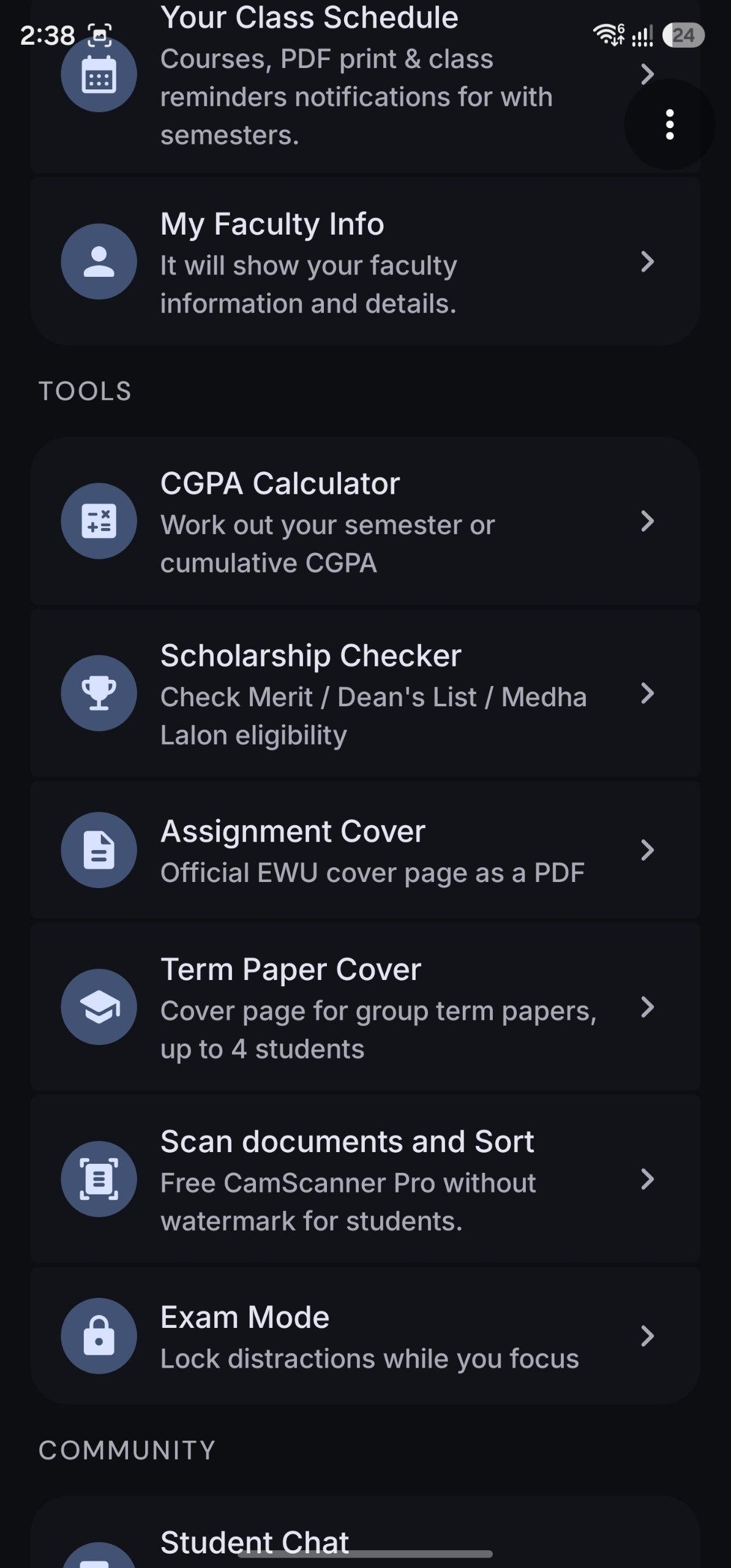Expand CGPA Calculator using its chevron

point(647,521)
